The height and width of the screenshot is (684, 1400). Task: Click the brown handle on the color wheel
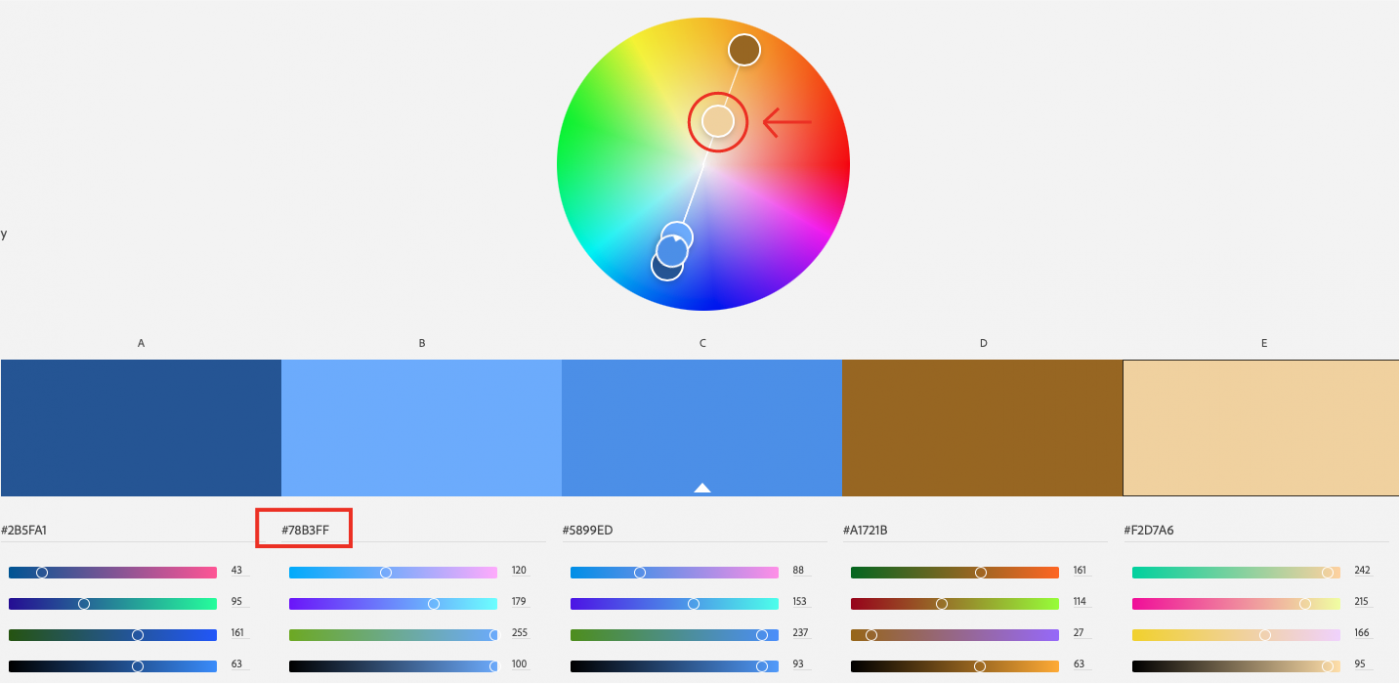click(x=744, y=49)
